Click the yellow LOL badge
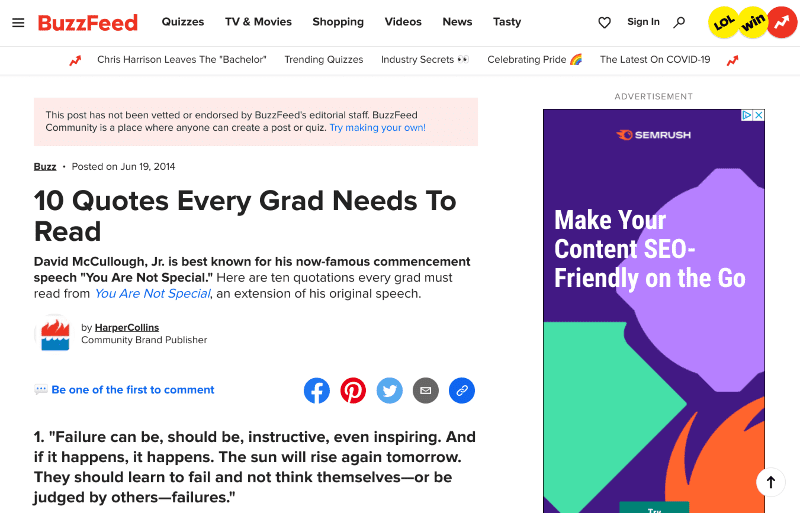800x513 pixels. [x=723, y=22]
